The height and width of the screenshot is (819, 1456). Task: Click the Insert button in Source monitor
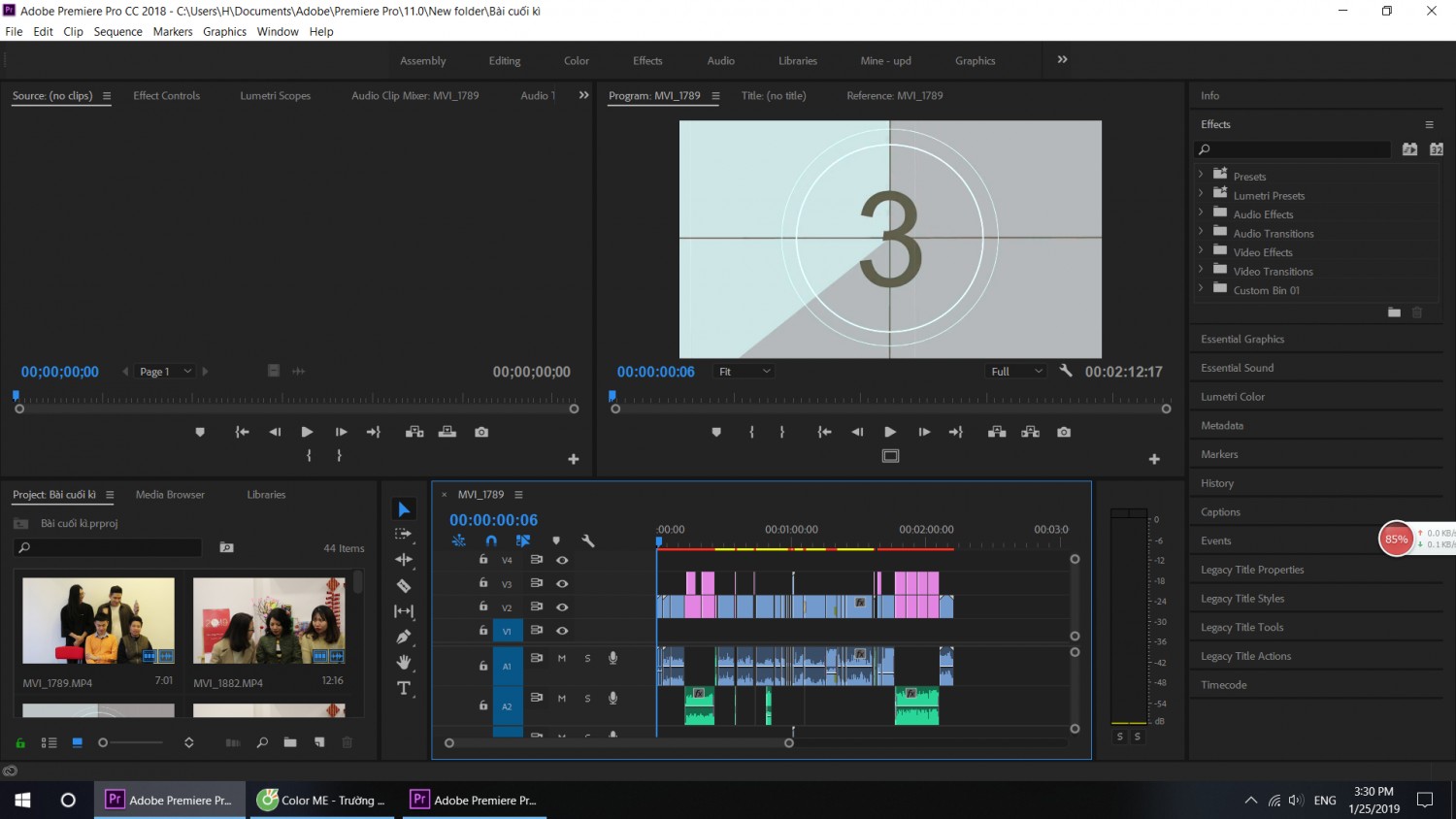coord(414,432)
